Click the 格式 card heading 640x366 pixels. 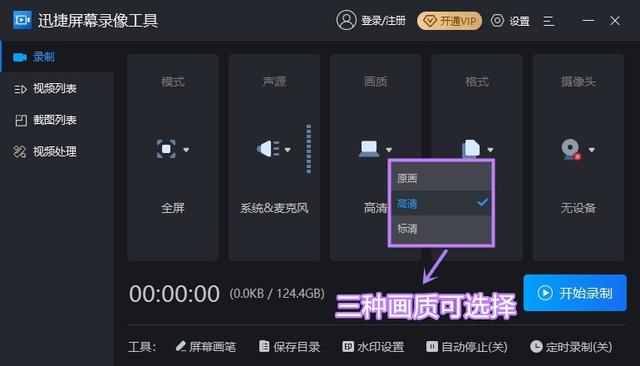(477, 82)
